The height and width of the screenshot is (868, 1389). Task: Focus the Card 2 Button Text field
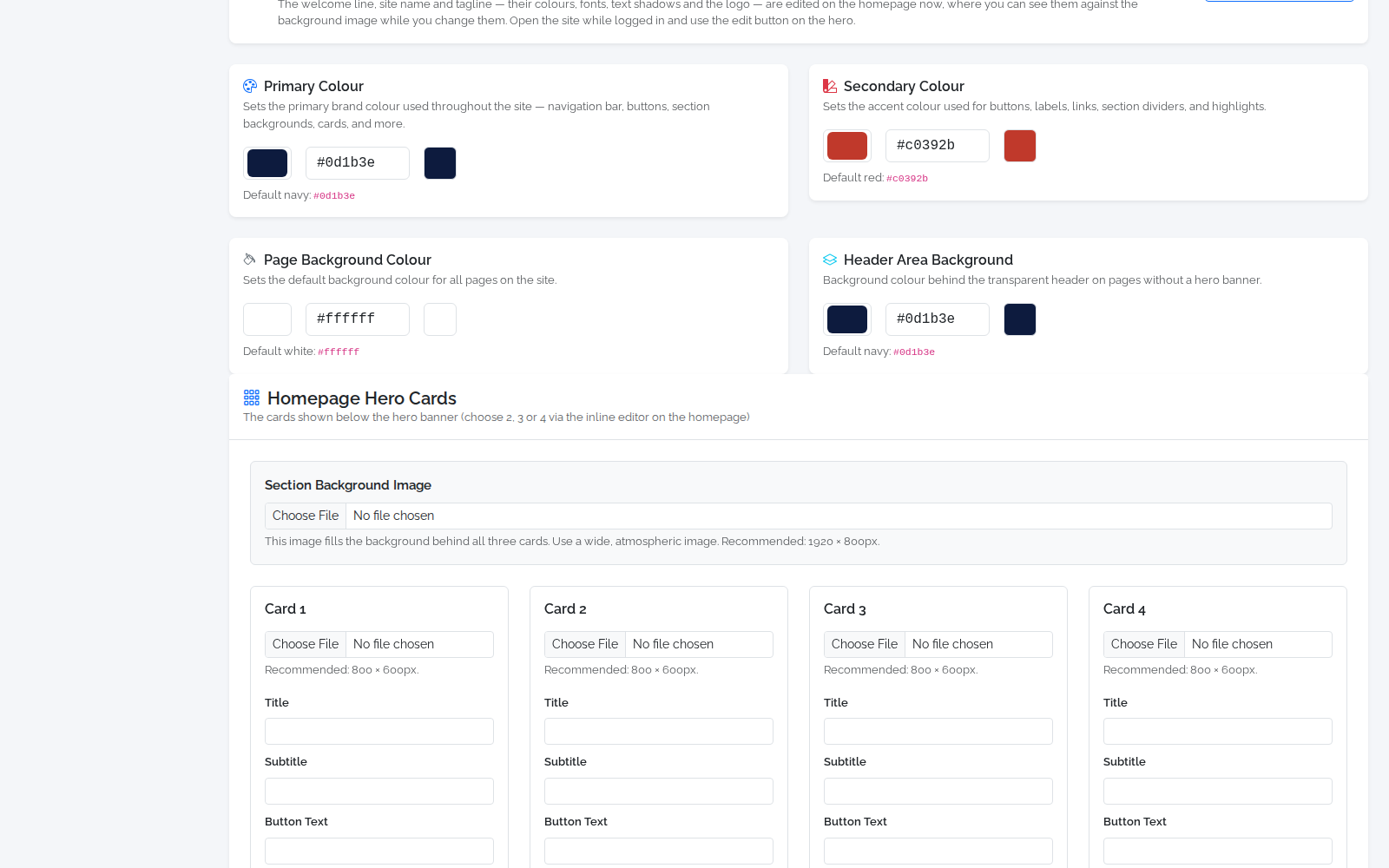click(x=659, y=851)
